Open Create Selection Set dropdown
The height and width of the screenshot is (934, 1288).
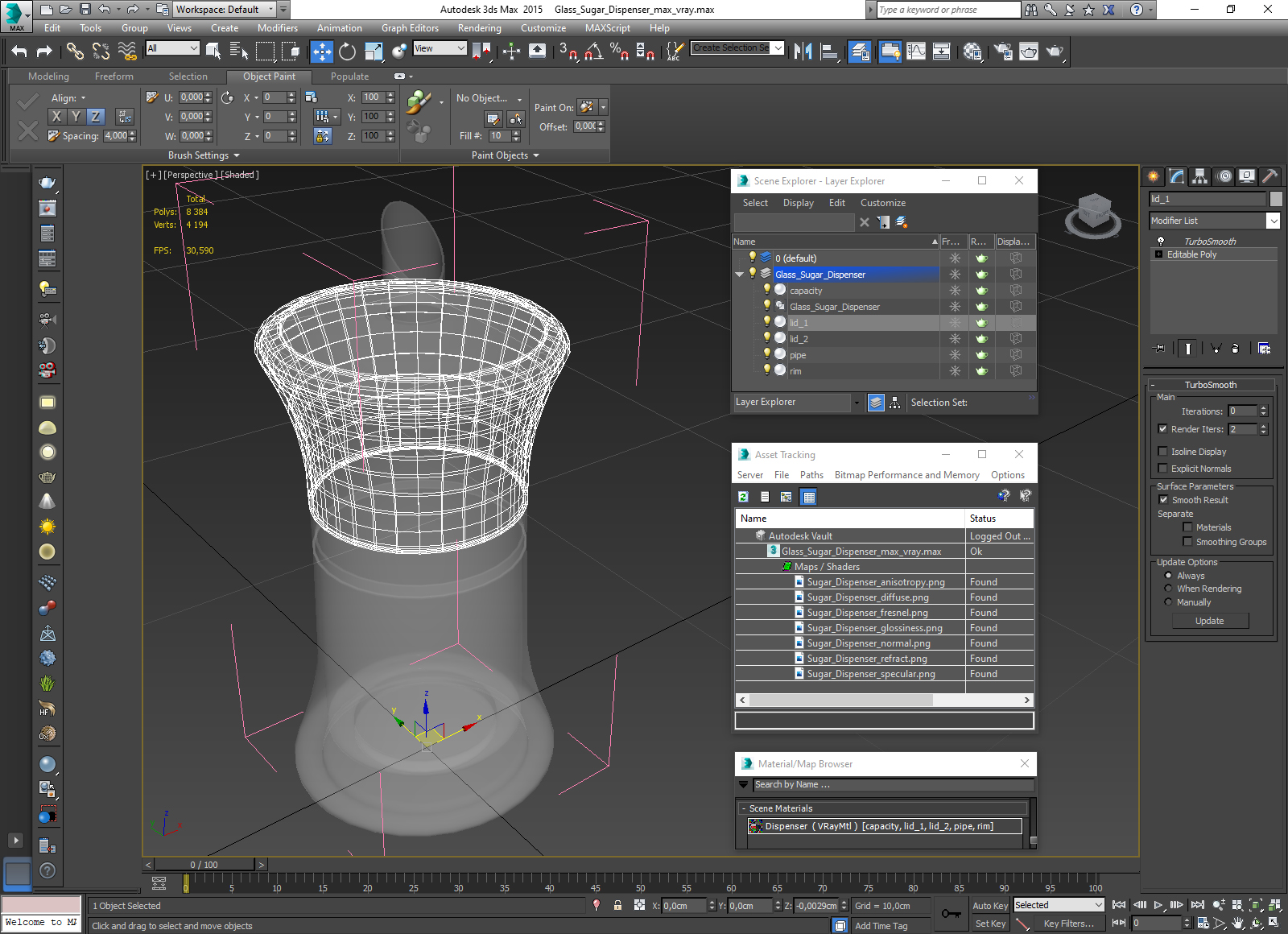tap(778, 48)
